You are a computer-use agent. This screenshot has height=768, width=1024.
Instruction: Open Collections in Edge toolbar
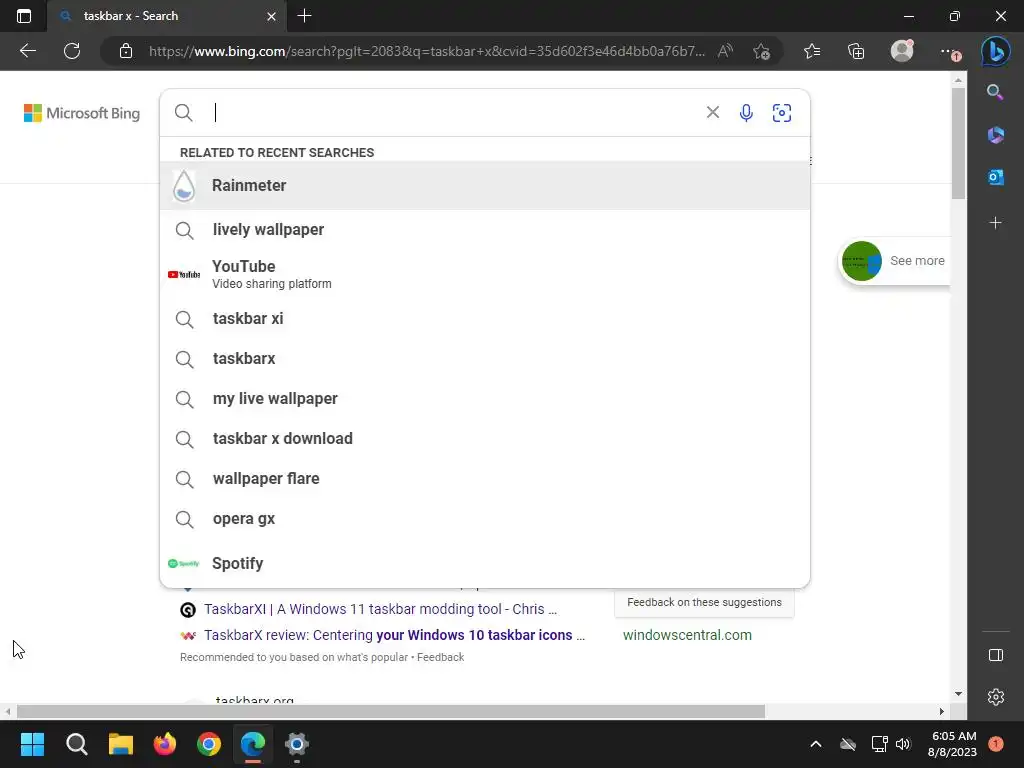(x=856, y=51)
